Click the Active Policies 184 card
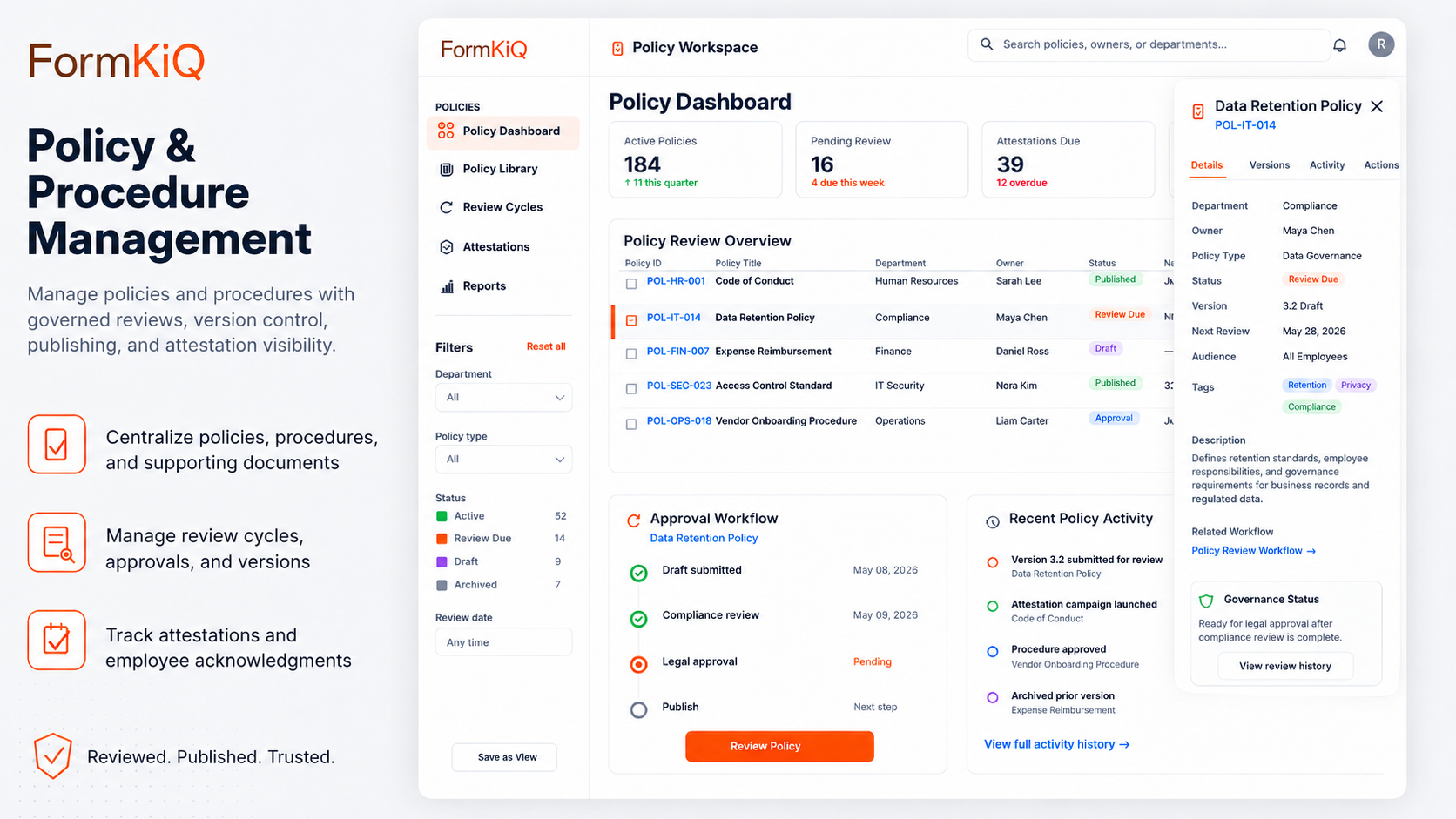Screen dimensions: 1456x819 tap(695, 160)
